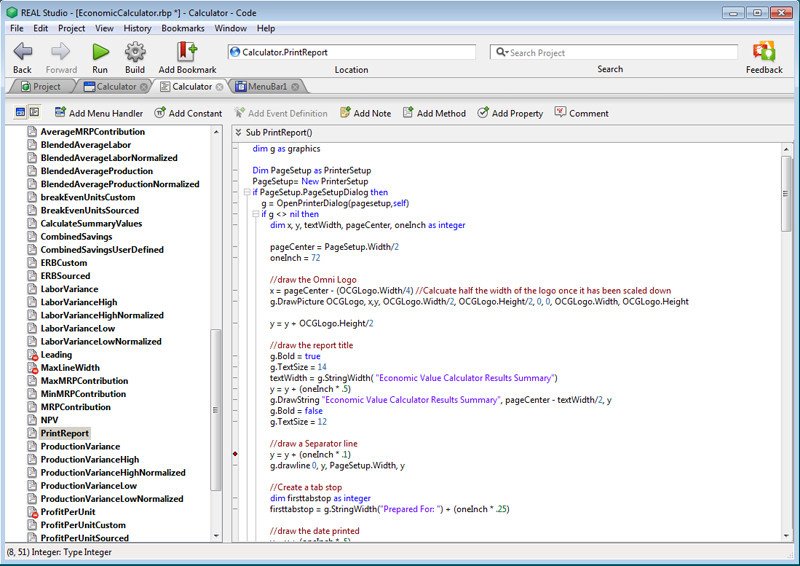Run the project with green arrow
Viewport: 800px width, 566px height.
(100, 51)
